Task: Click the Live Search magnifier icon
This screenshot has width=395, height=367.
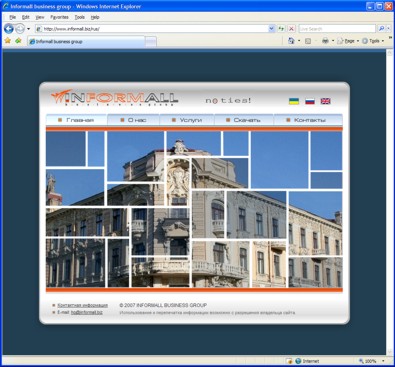Action: 381,29
